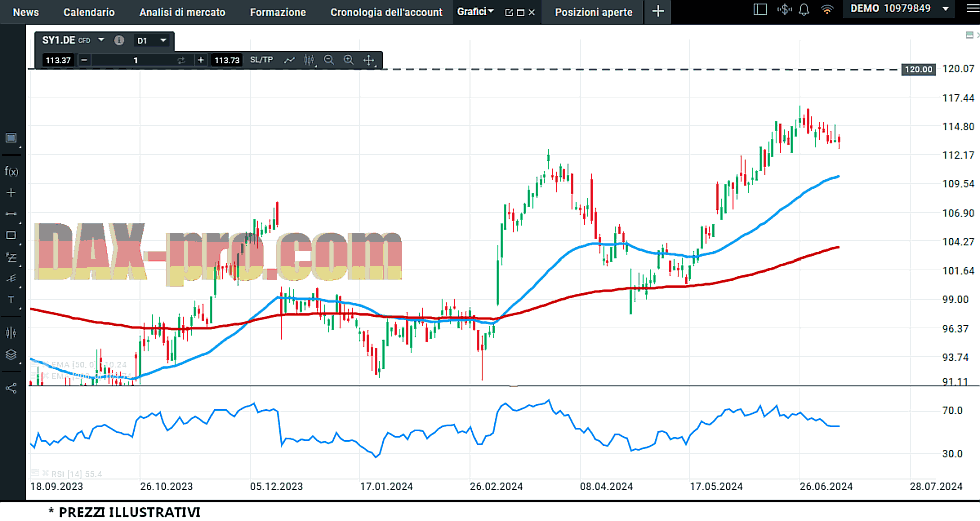This screenshot has width=980, height=521.
Task: Expand the DEMO 10979849 account dropdown
Action: coord(946,9)
